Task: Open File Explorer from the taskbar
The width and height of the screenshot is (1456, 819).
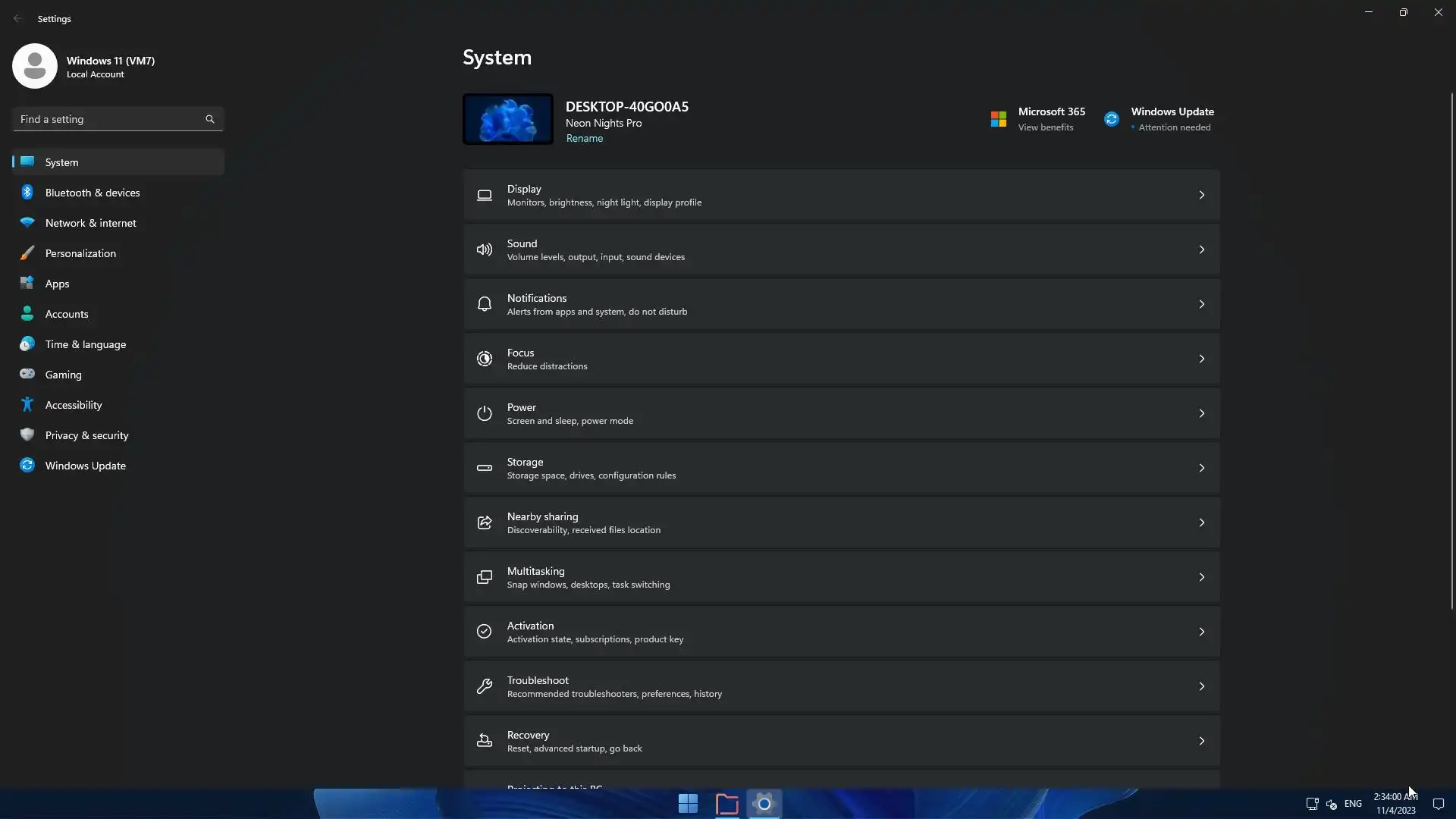Action: coord(726,804)
